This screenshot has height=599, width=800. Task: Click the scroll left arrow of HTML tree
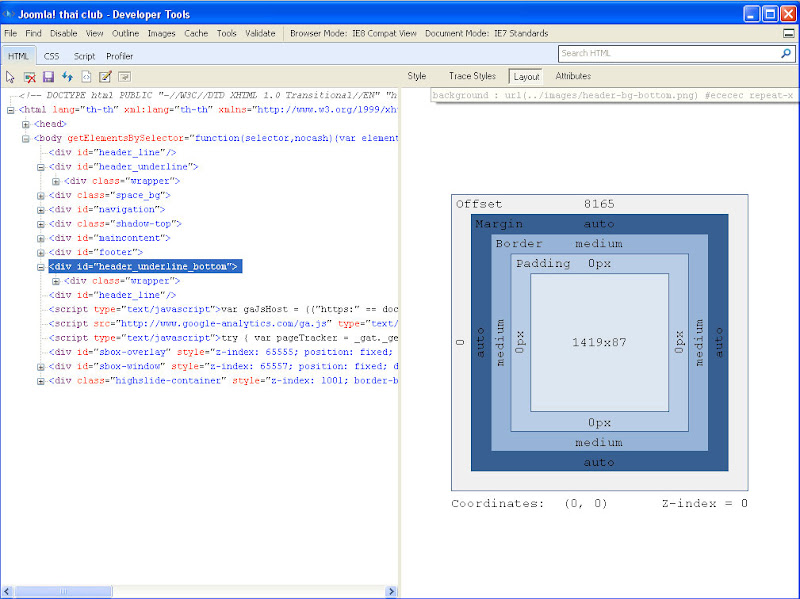[x=7, y=591]
